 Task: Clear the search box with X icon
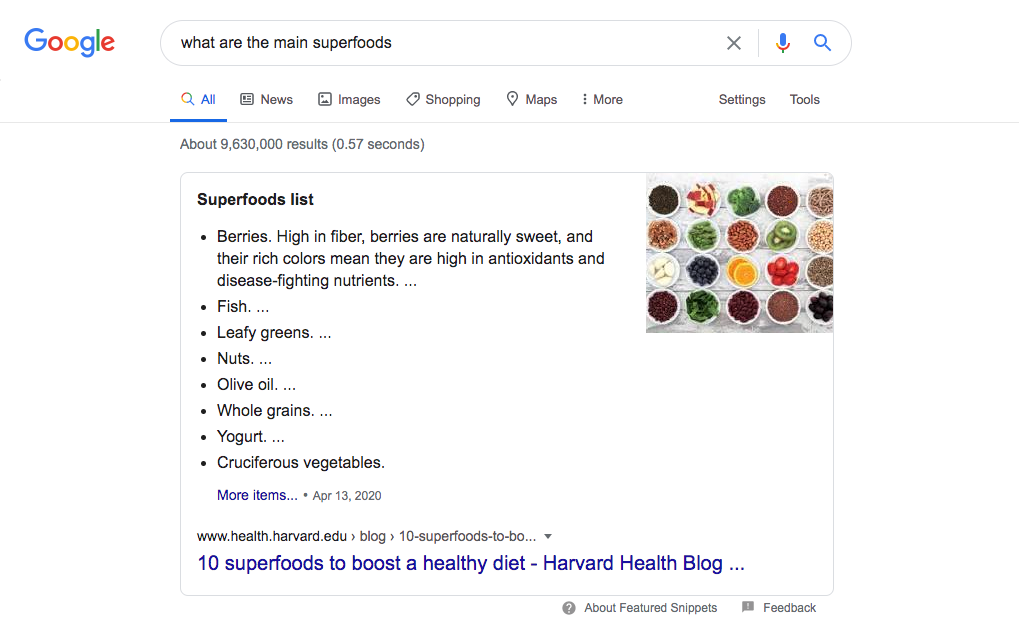pos(734,43)
